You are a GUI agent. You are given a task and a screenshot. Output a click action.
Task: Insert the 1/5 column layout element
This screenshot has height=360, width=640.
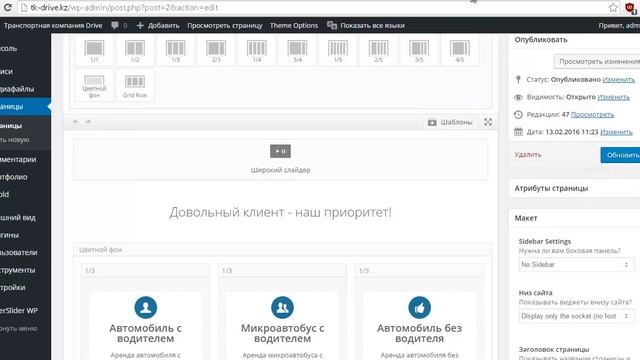point(338,51)
